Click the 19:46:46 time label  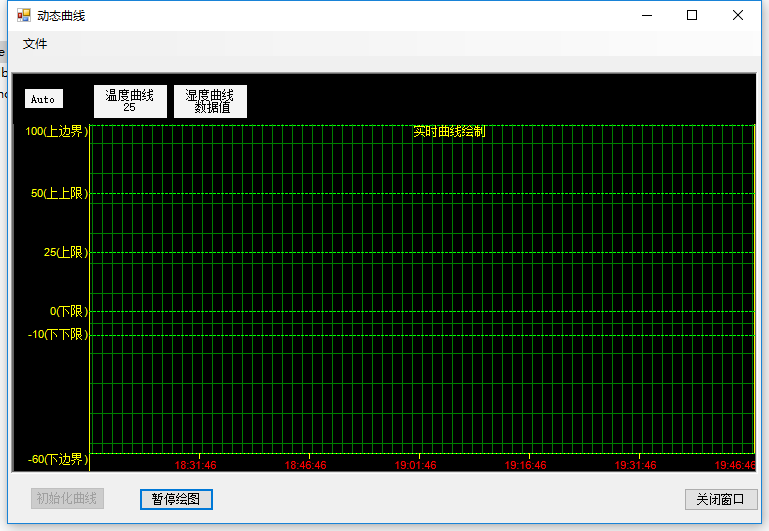pyautogui.click(x=735, y=465)
